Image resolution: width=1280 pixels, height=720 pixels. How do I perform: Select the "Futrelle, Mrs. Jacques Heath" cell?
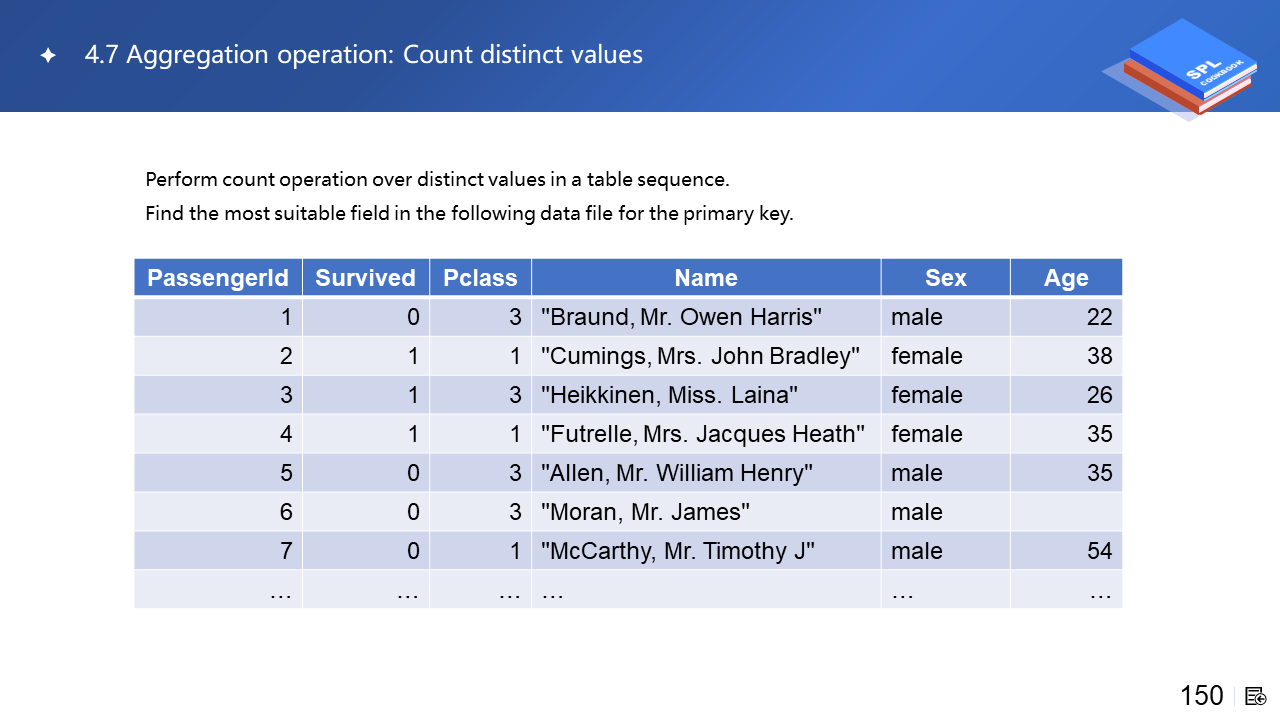point(702,434)
